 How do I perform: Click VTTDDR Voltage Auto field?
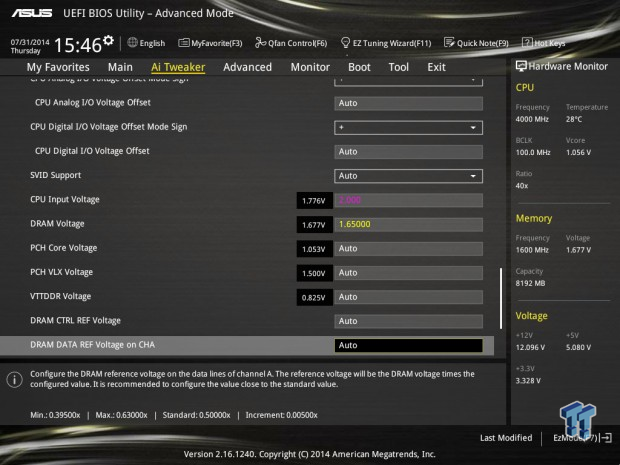click(x=408, y=297)
